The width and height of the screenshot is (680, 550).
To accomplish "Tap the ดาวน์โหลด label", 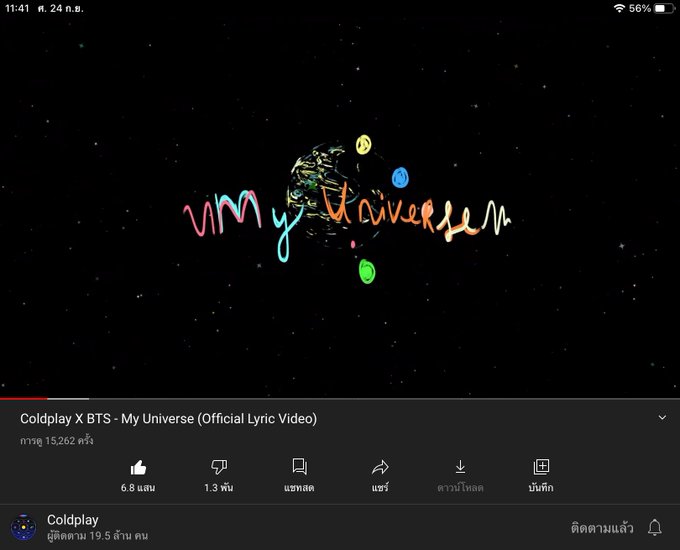I will click(460, 488).
